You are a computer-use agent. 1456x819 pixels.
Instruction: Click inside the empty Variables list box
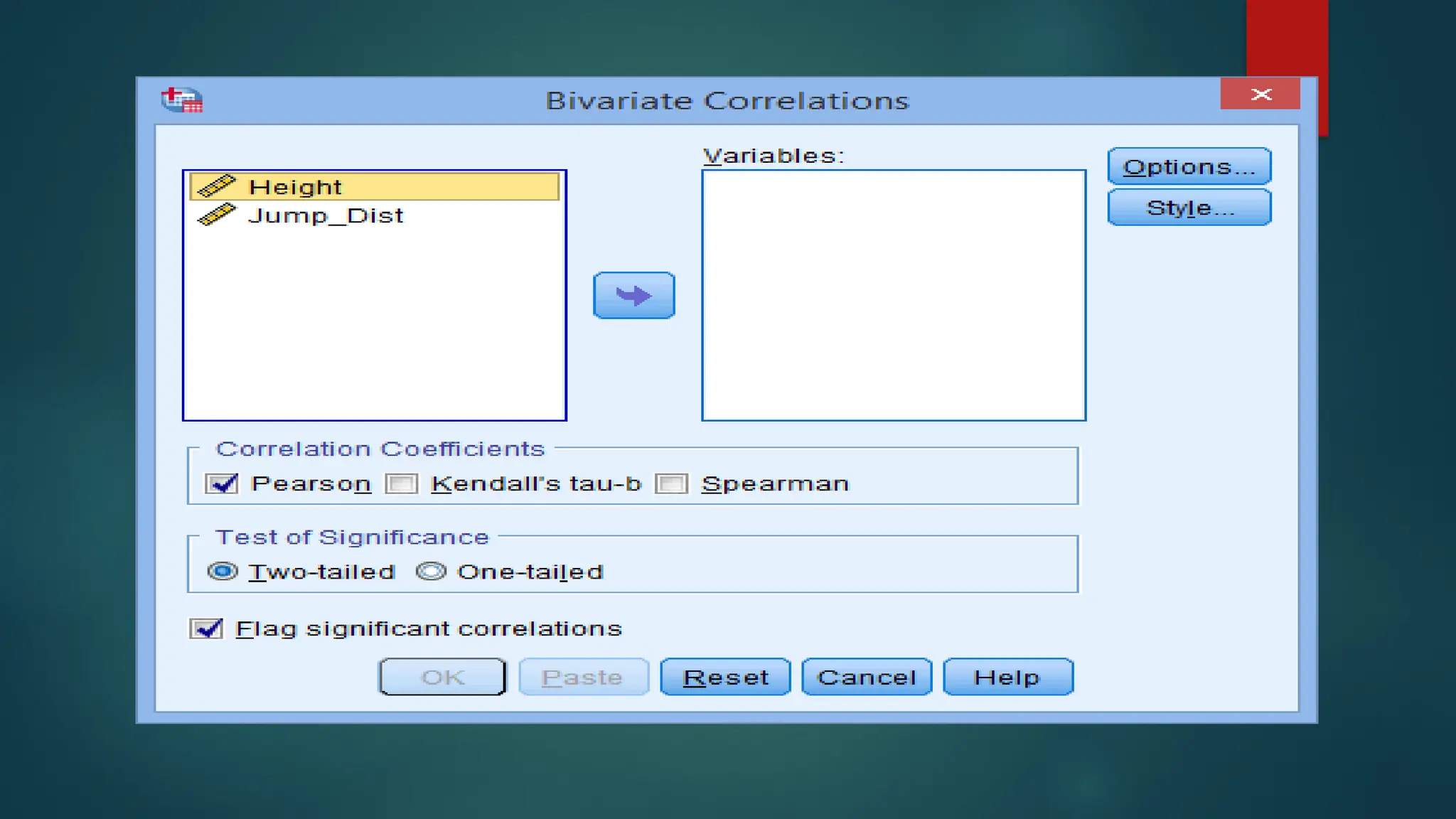(893, 295)
